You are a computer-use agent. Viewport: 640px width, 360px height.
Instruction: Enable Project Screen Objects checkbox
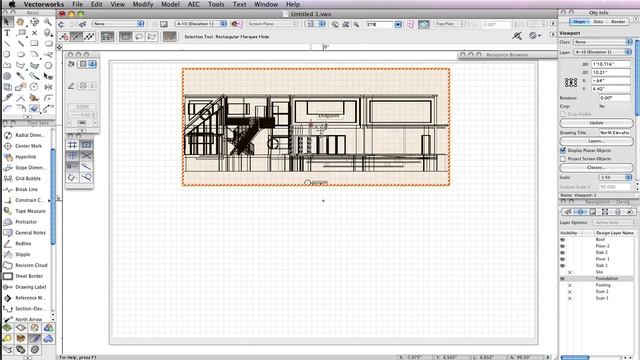[x=563, y=159]
